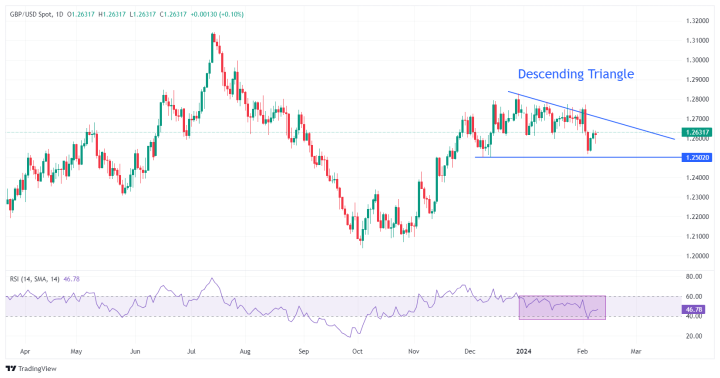Click the 1.20000 price scale label
This screenshot has width=720, height=378.
pyautogui.click(x=697, y=256)
